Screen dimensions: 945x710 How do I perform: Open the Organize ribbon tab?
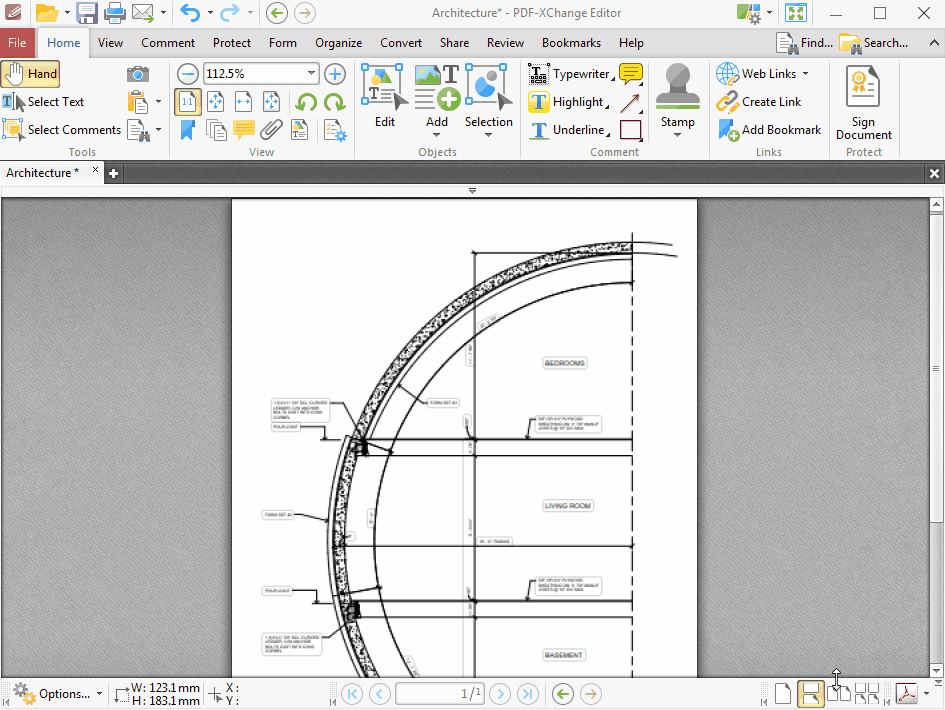(x=338, y=43)
